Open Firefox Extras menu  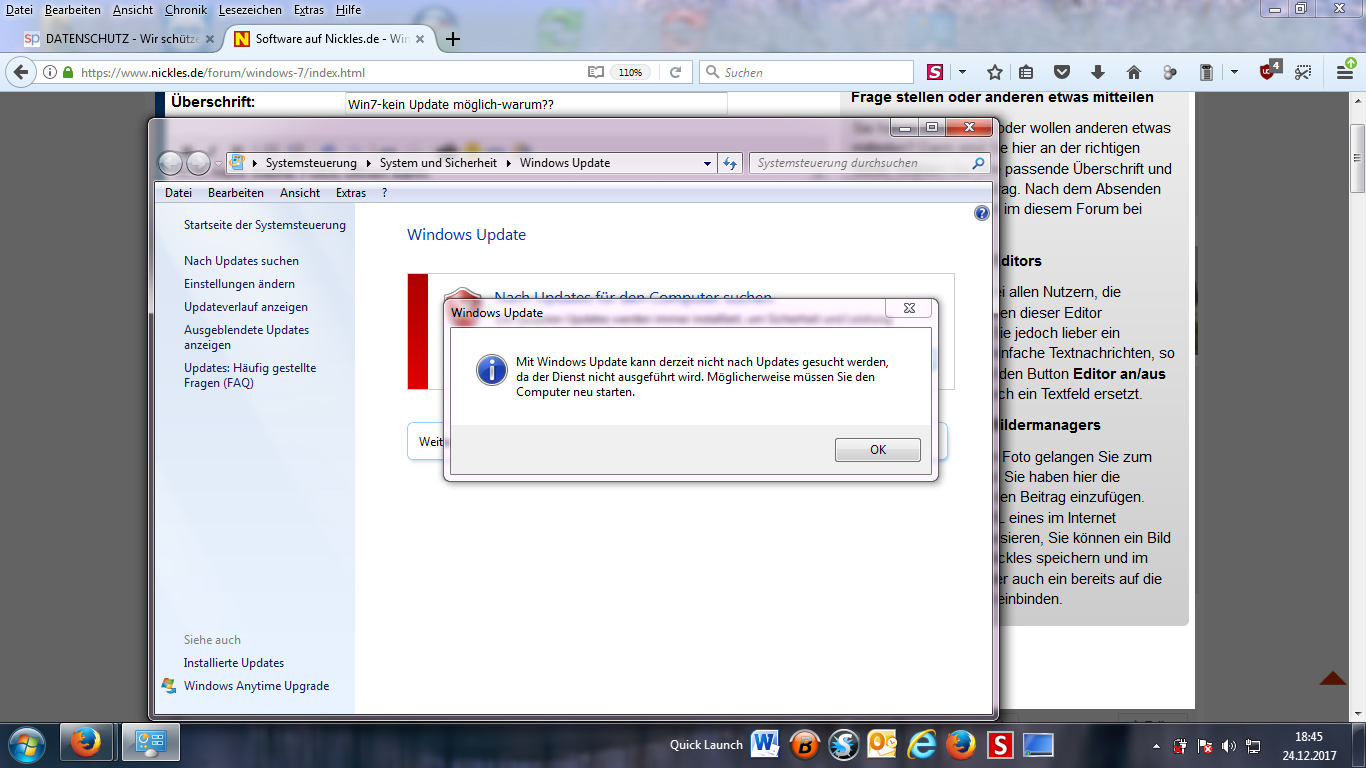click(x=309, y=9)
